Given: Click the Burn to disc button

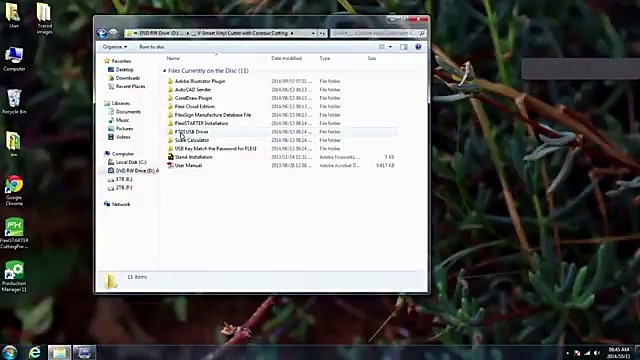Looking at the screenshot, I should tap(152, 47).
